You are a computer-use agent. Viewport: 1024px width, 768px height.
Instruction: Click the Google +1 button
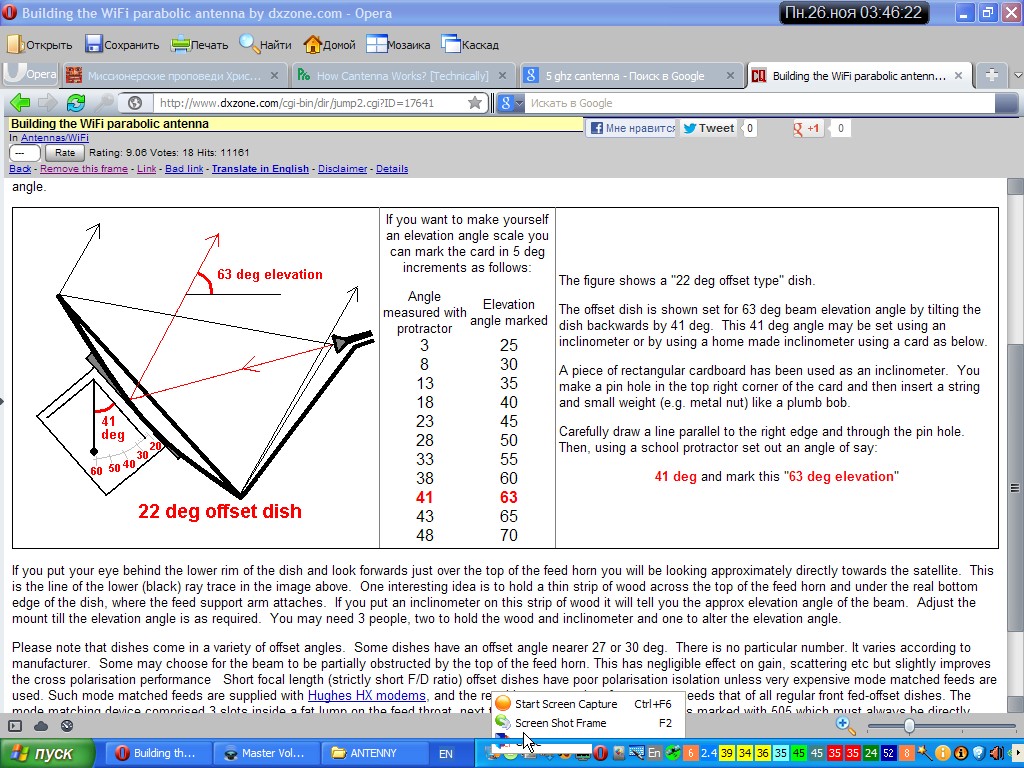[x=807, y=128]
